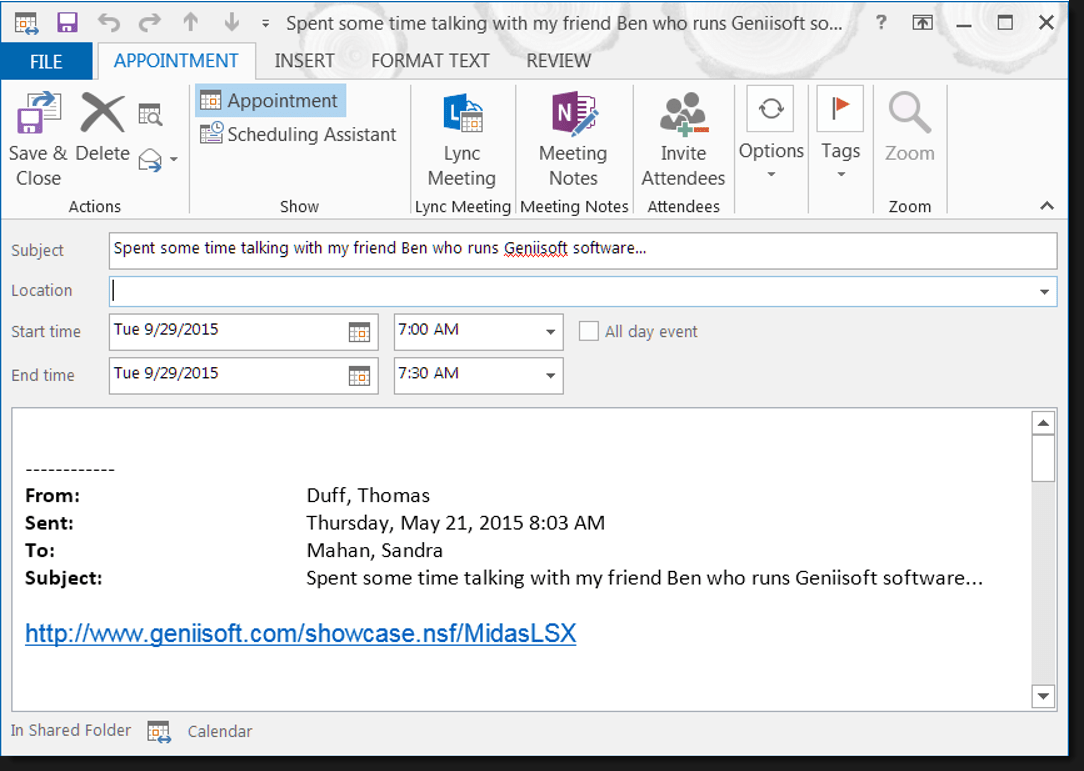Open Customize Quick Access Toolbar dropdown
This screenshot has height=771, width=1084.
click(x=265, y=24)
